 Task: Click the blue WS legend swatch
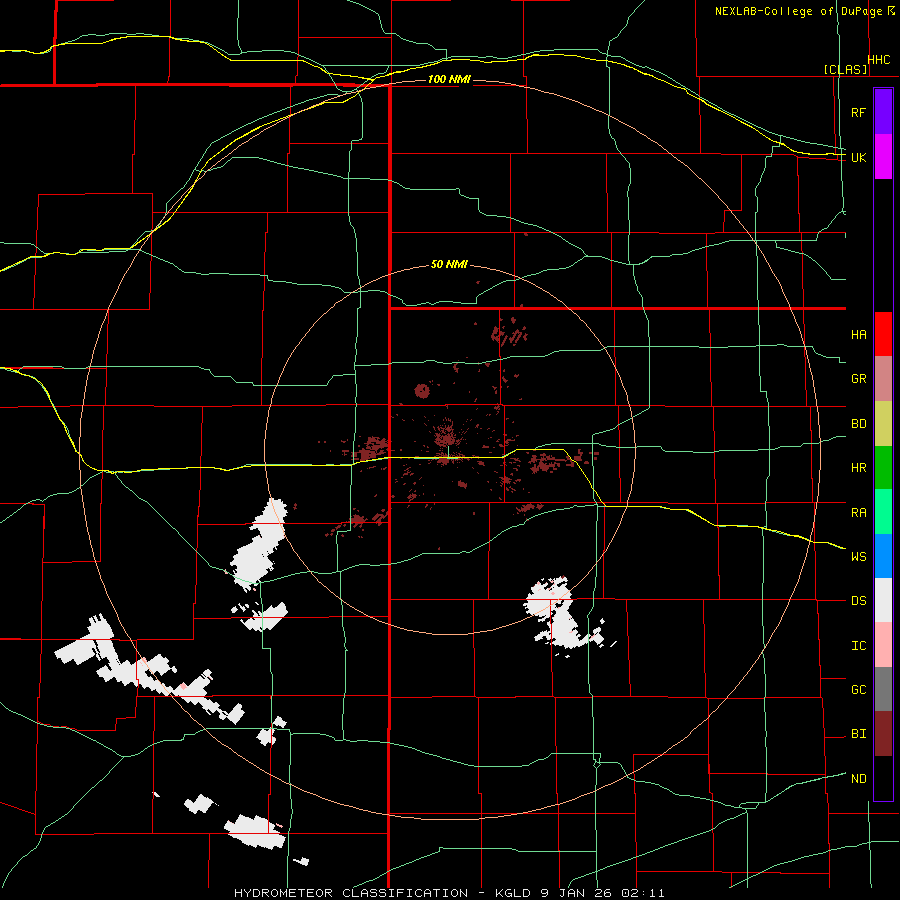(883, 556)
